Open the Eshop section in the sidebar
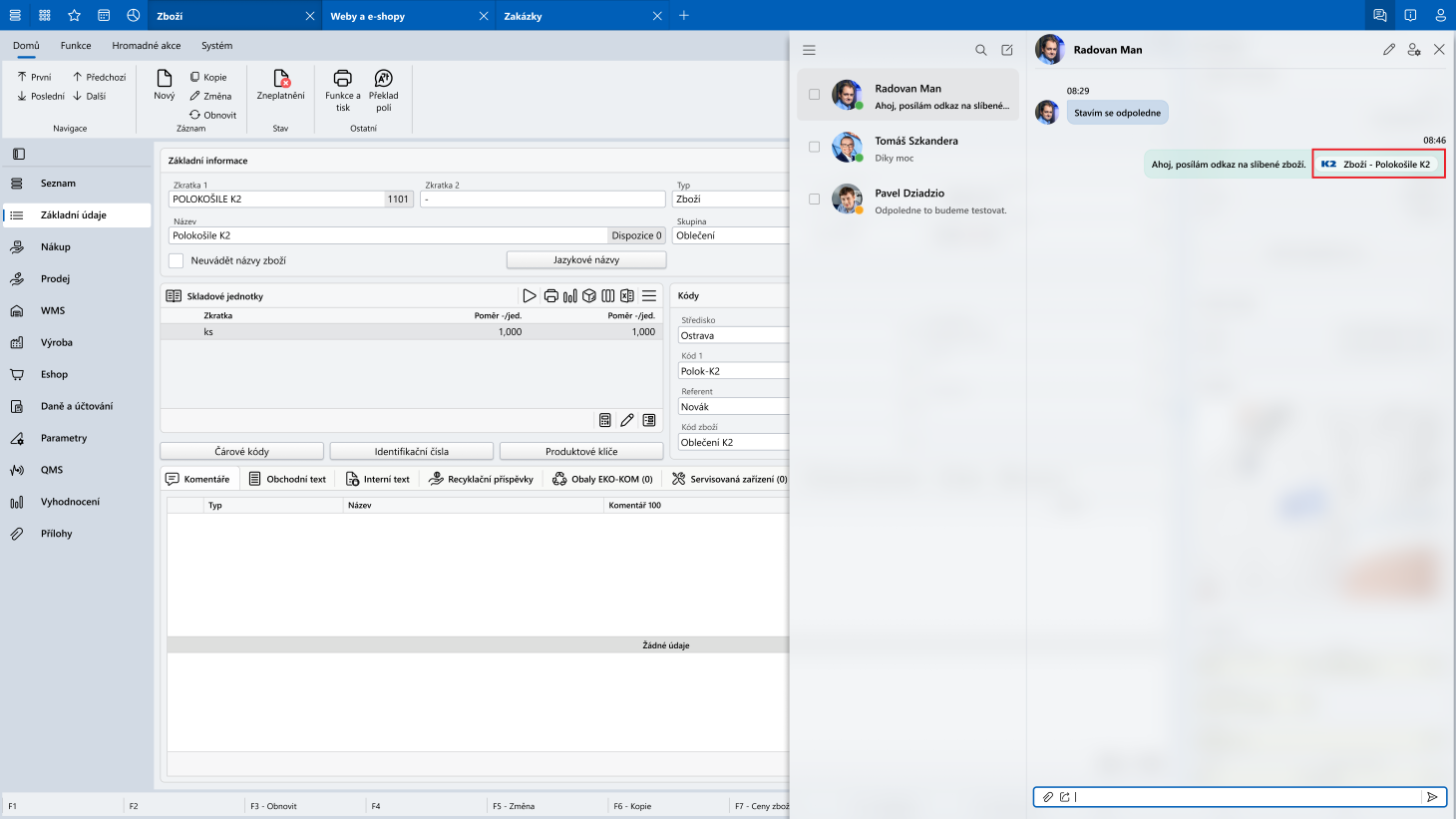The width and height of the screenshot is (1456, 819). click(76, 375)
